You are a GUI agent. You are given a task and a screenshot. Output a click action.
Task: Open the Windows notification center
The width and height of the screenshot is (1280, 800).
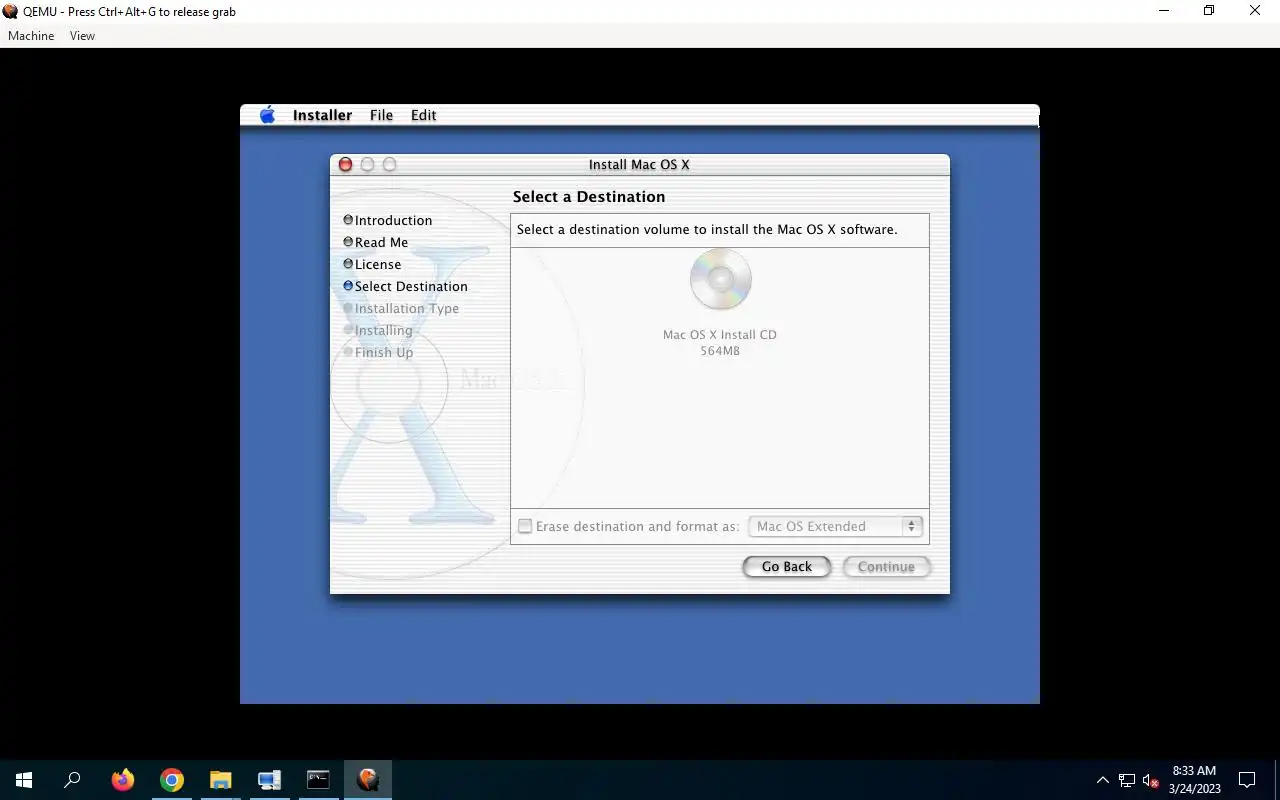1247,780
